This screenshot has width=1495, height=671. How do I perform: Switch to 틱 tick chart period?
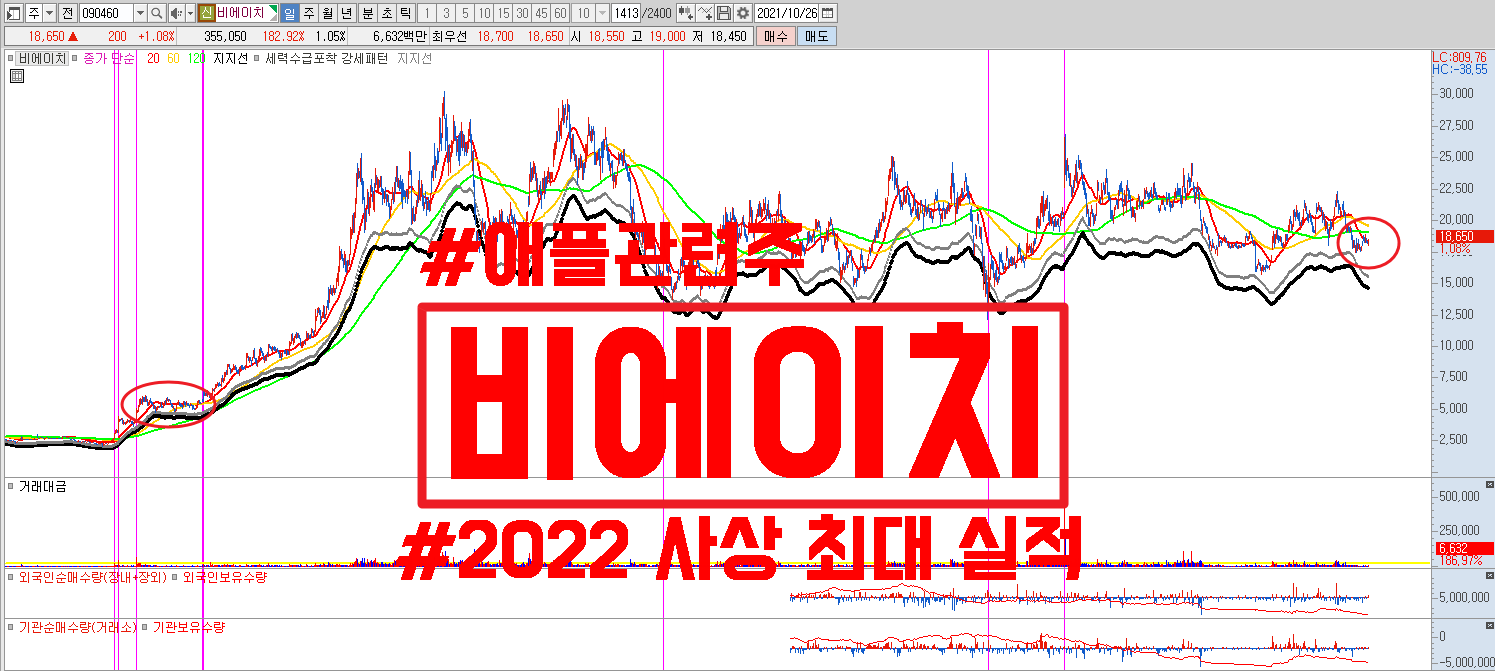[405, 13]
